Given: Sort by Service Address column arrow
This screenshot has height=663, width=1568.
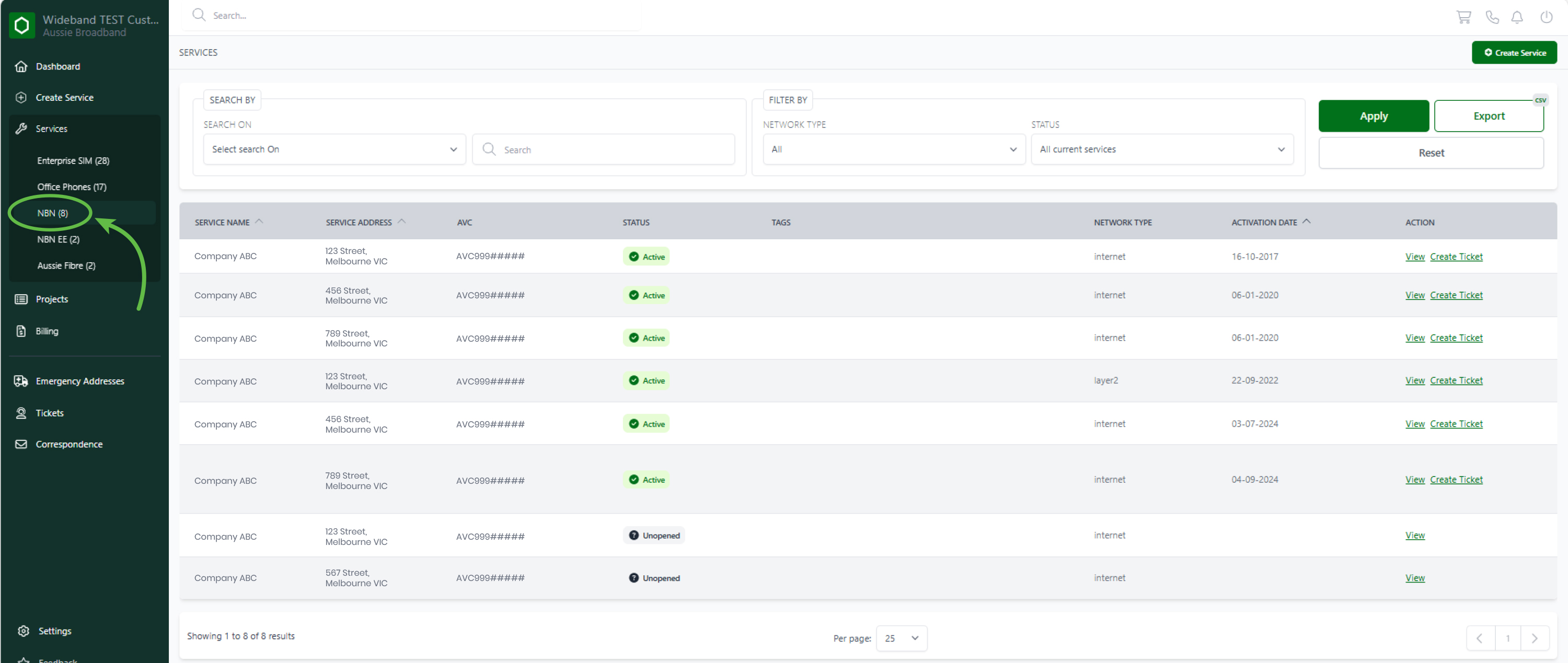Looking at the screenshot, I should coord(402,222).
